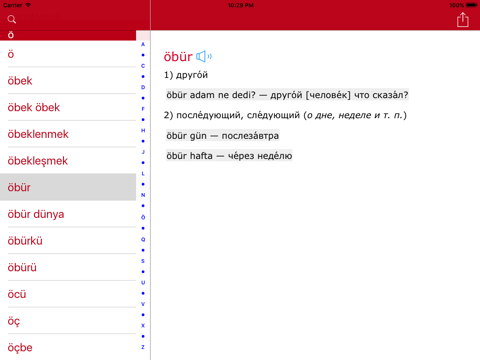480x360 pixels.
Task: Jump to letter Z in the index
Action: tap(143, 347)
